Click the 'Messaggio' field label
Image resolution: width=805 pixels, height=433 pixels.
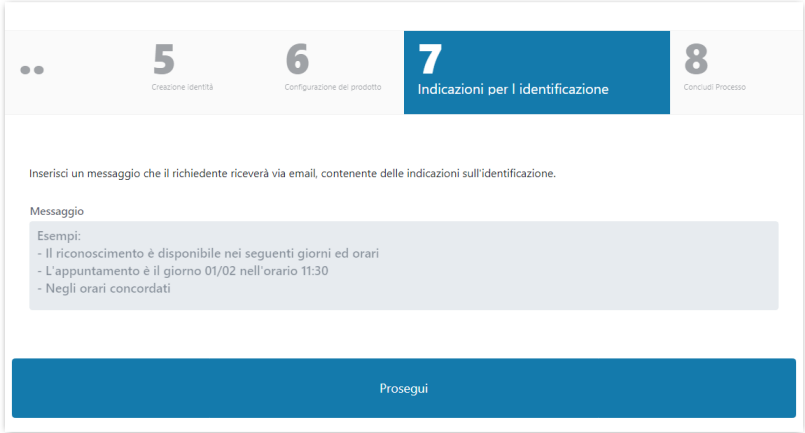(57, 211)
